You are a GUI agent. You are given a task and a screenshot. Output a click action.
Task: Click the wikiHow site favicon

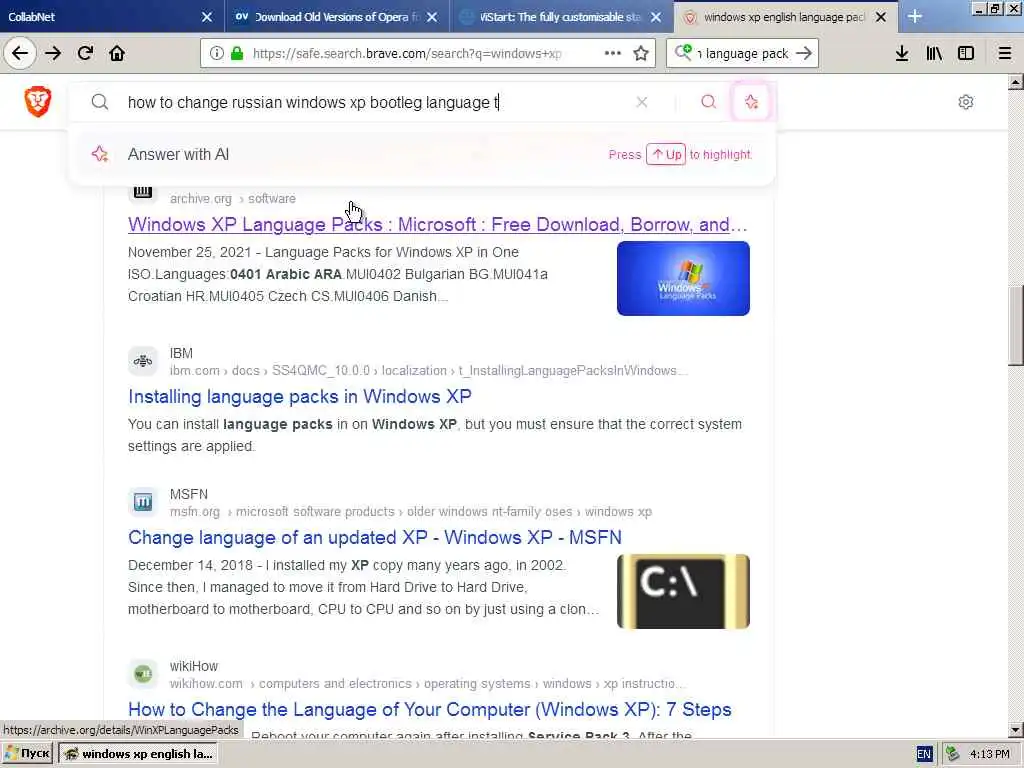[x=143, y=674]
